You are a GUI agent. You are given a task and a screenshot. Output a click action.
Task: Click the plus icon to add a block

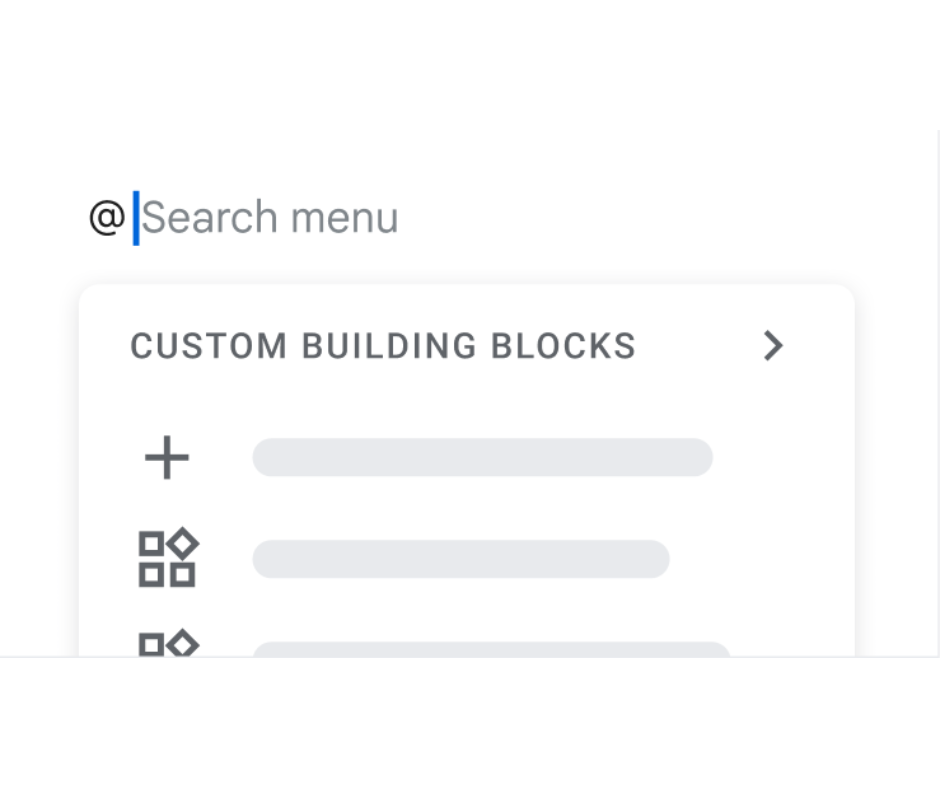pos(167,458)
